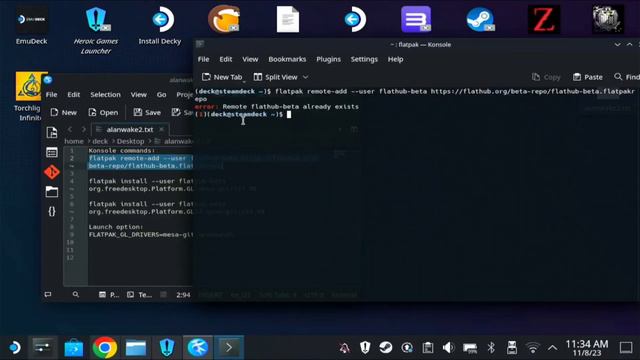Click New Tab in Konsole toolbar
The width and height of the screenshot is (640, 360).
pos(222,77)
